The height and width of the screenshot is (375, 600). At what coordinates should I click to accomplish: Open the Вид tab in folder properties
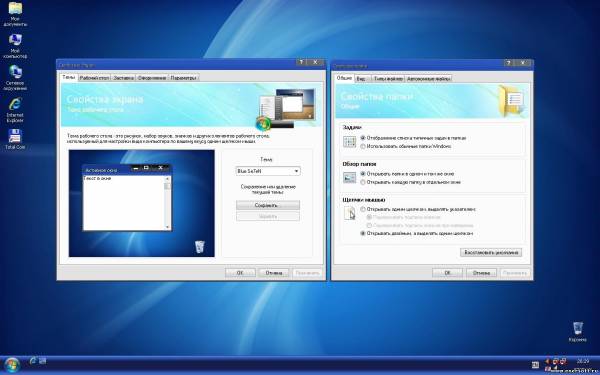[361, 79]
